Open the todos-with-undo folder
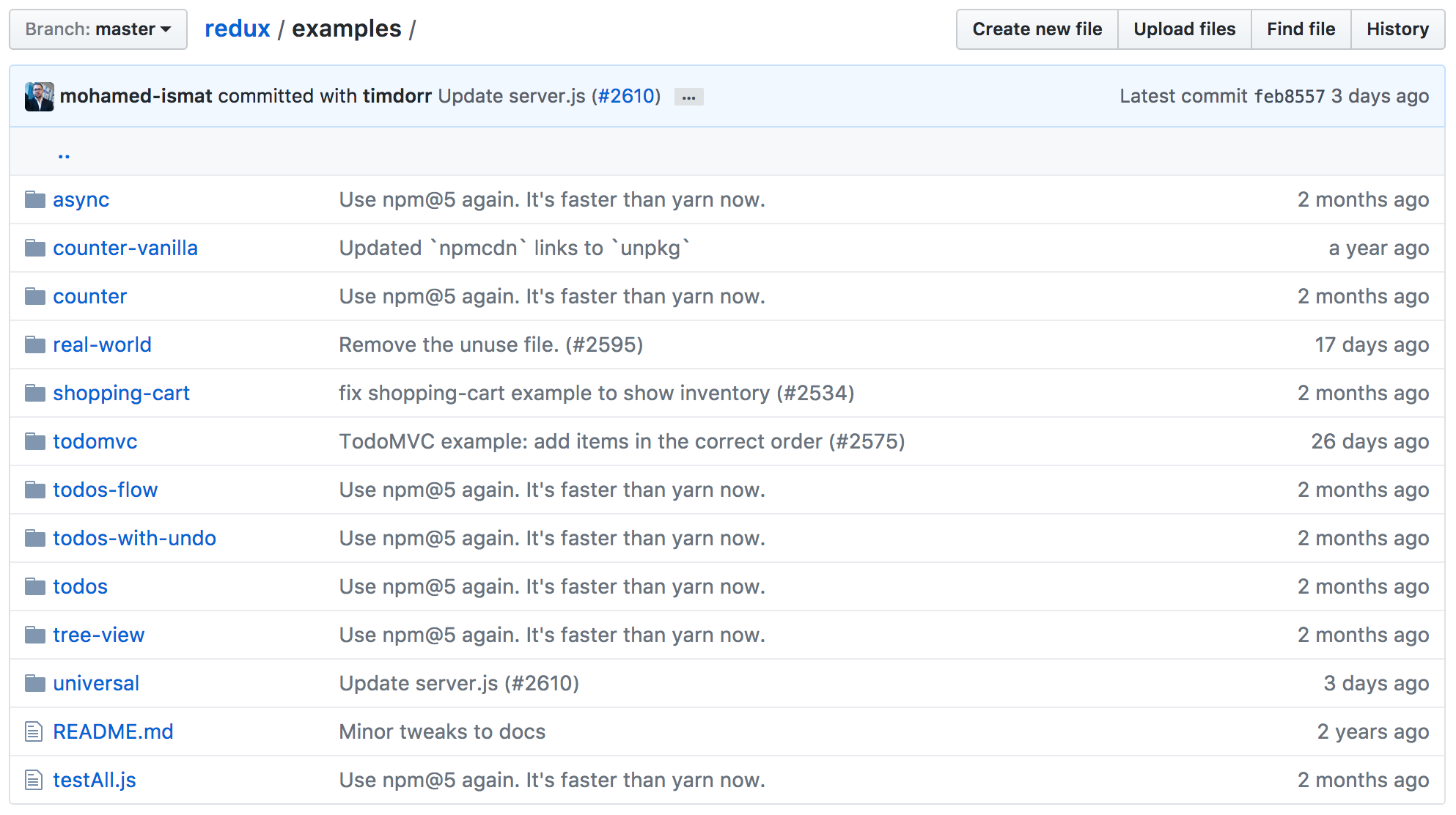1456x815 pixels. (134, 538)
